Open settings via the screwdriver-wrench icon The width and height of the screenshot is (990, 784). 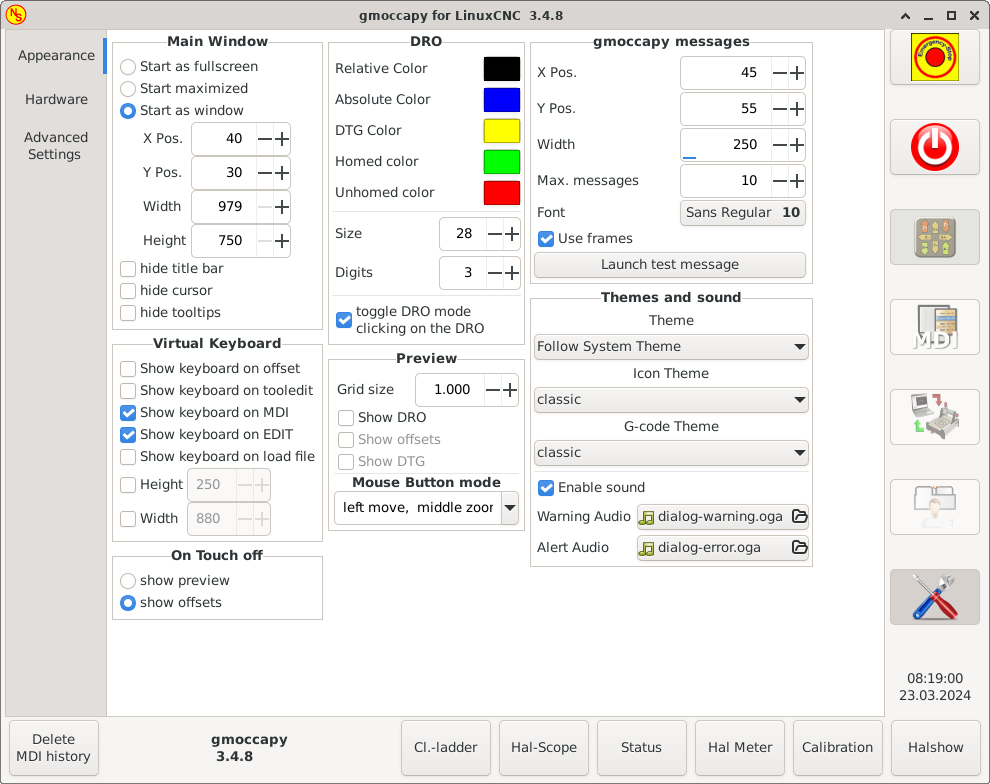(935, 597)
